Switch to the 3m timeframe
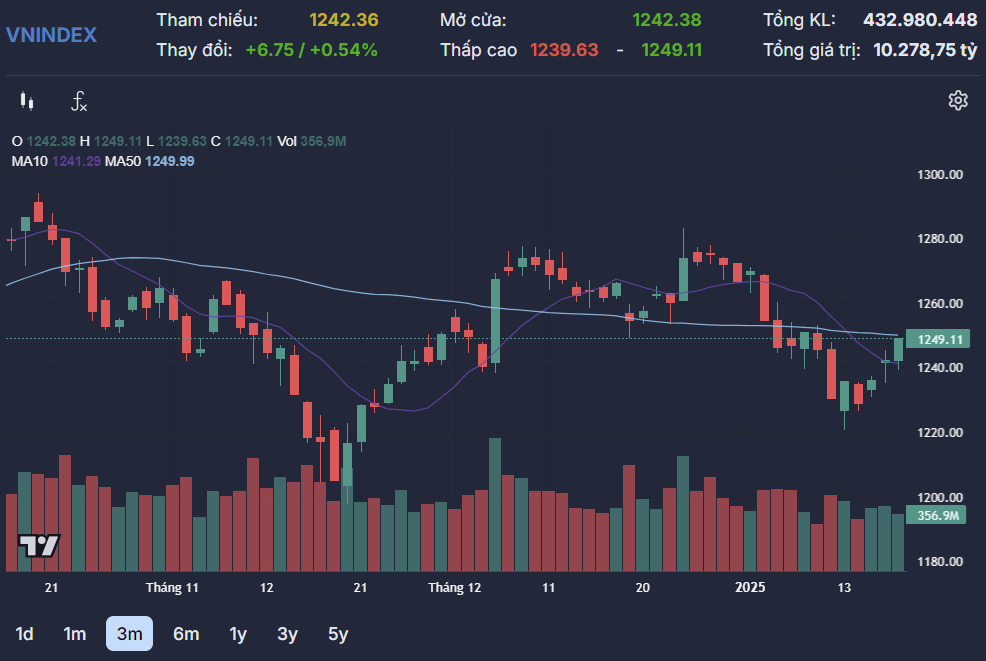986x661 pixels. (130, 633)
